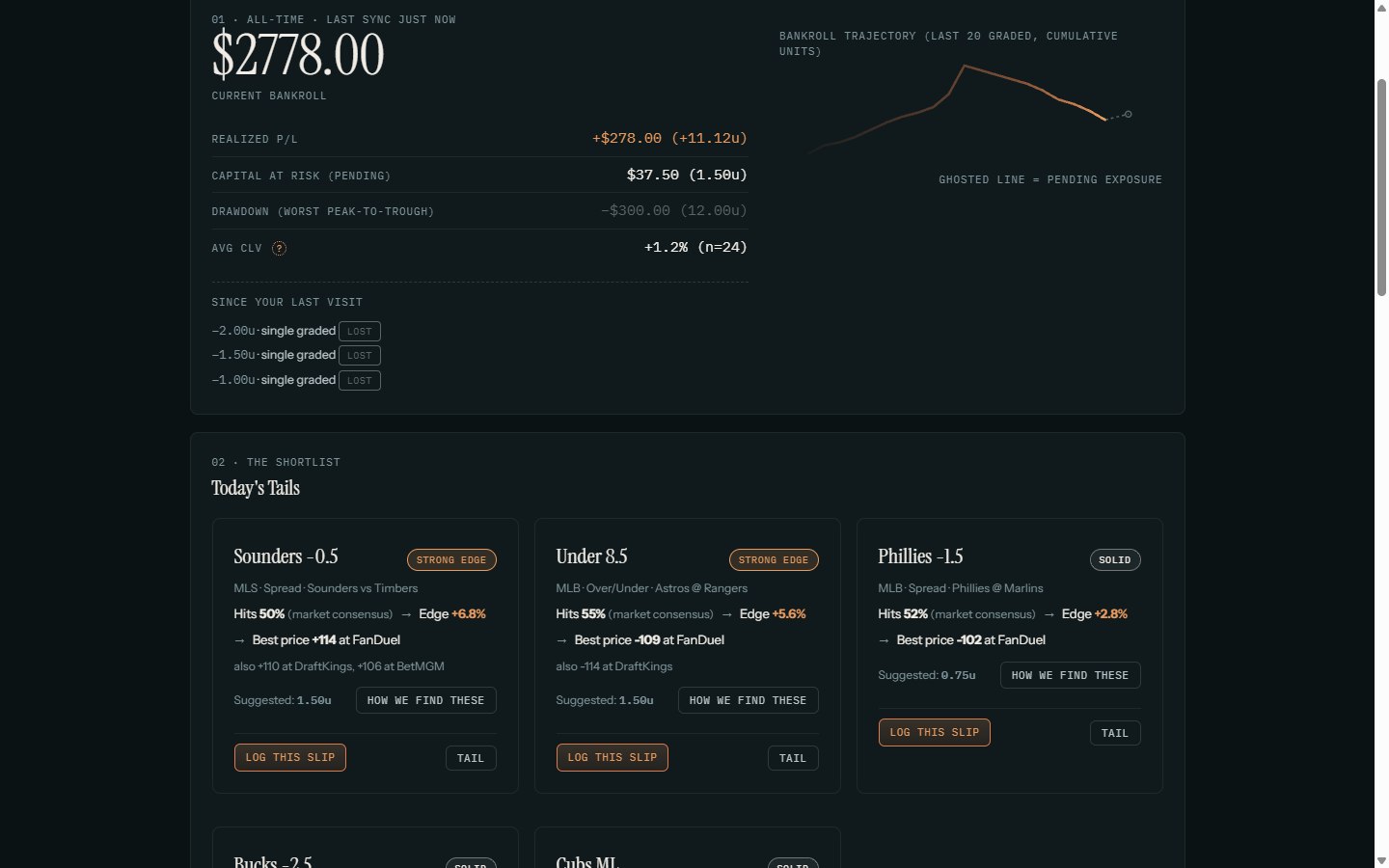Click the bankroll trajectory line chart
The image size is (1389, 868).
970,108
